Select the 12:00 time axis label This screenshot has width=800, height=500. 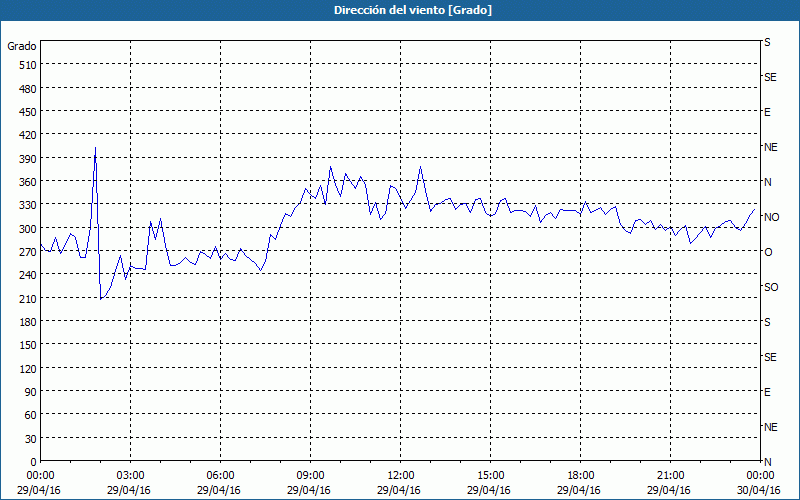401,476
